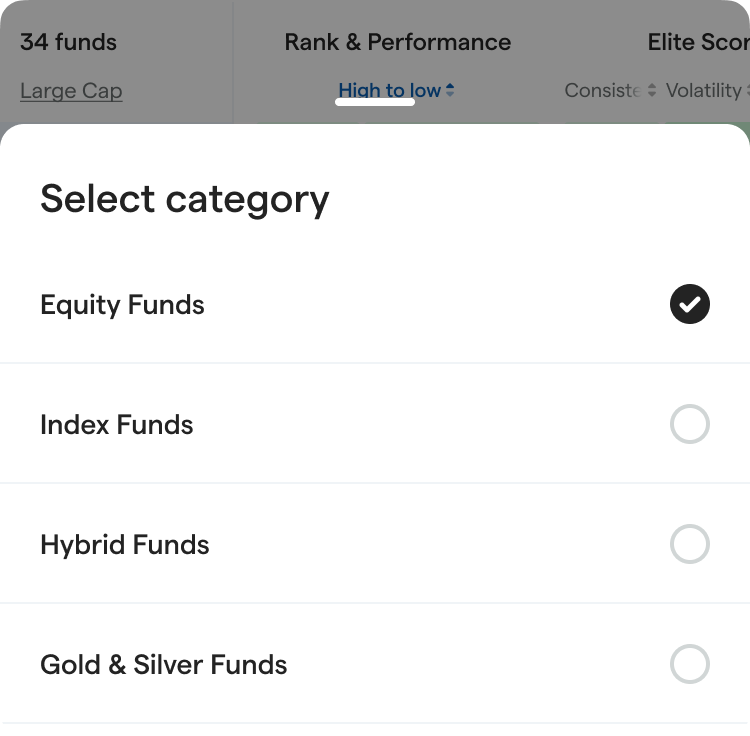Viewport: 750px width, 736px height.
Task: Click the Rank & Performance column header
Action: click(x=397, y=42)
